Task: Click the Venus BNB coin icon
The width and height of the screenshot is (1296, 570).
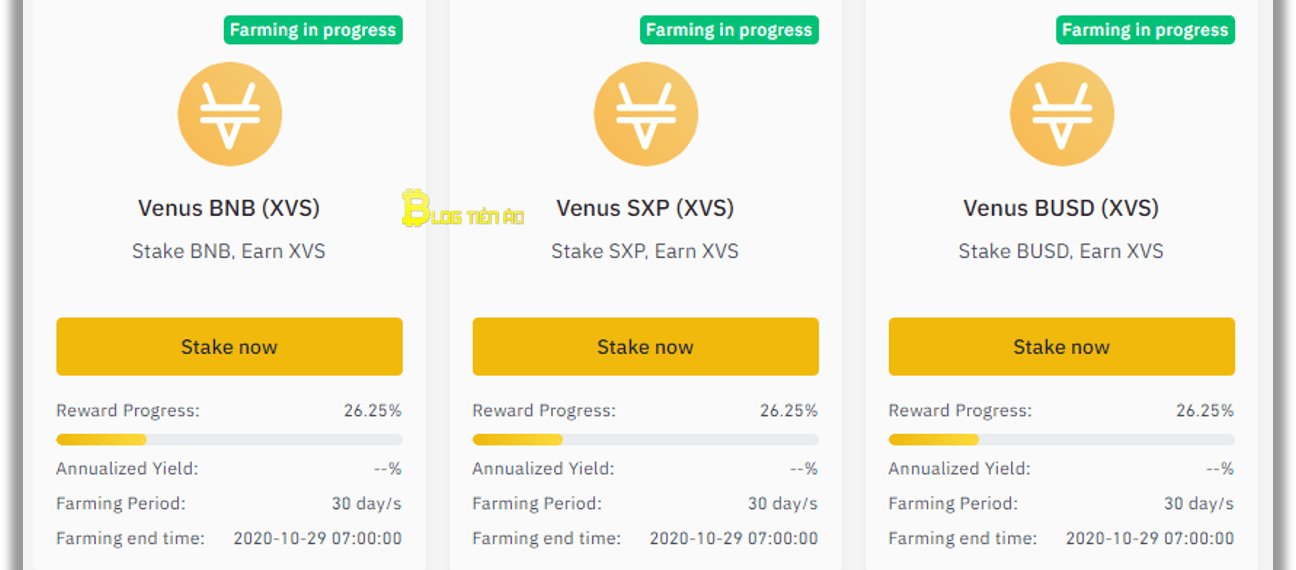Action: pyautogui.click(x=229, y=114)
